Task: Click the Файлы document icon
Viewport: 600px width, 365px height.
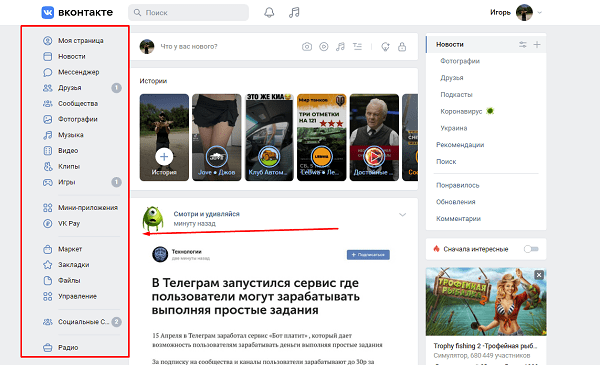Action: click(47, 280)
